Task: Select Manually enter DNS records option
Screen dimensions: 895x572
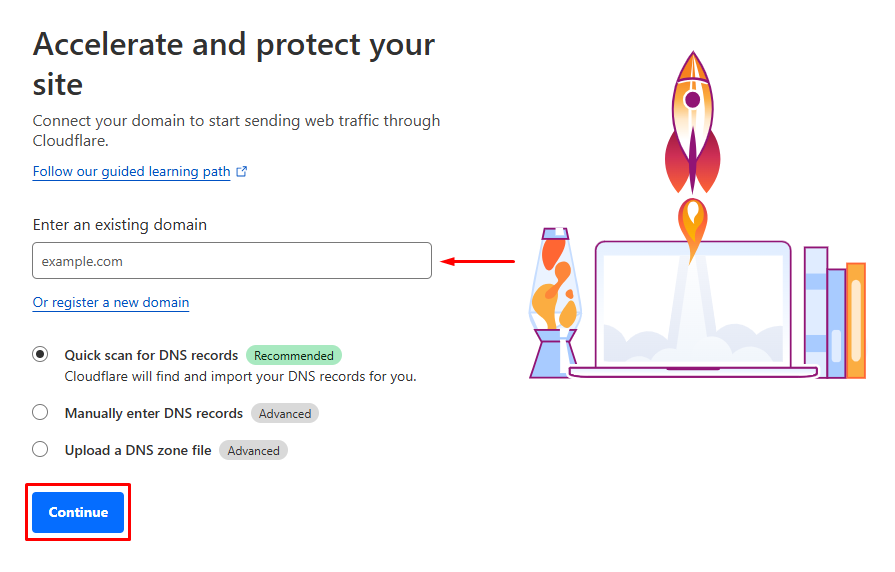Action: tap(40, 412)
